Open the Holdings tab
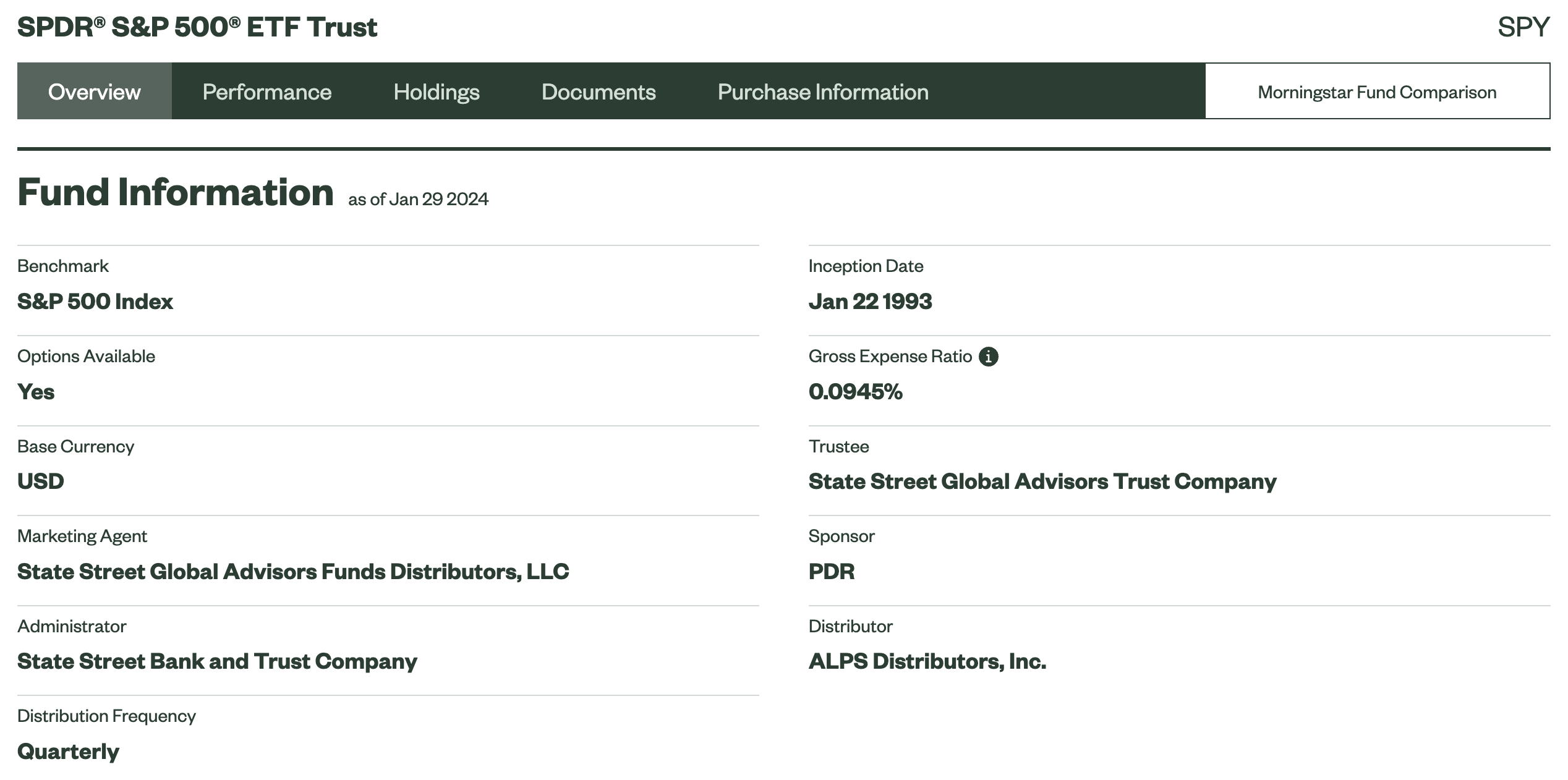The width and height of the screenshot is (1568, 780). coord(436,91)
